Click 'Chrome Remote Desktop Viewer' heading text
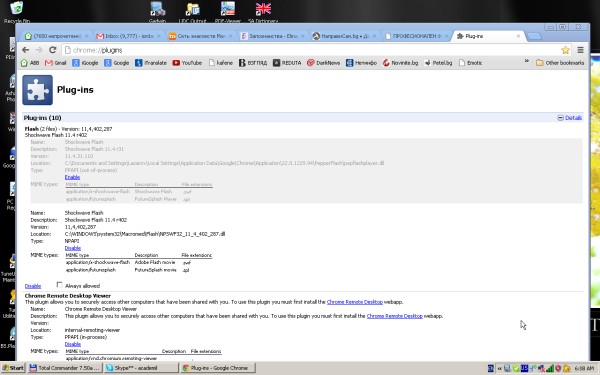Viewport: 600px width, 375px height. [x=68, y=296]
